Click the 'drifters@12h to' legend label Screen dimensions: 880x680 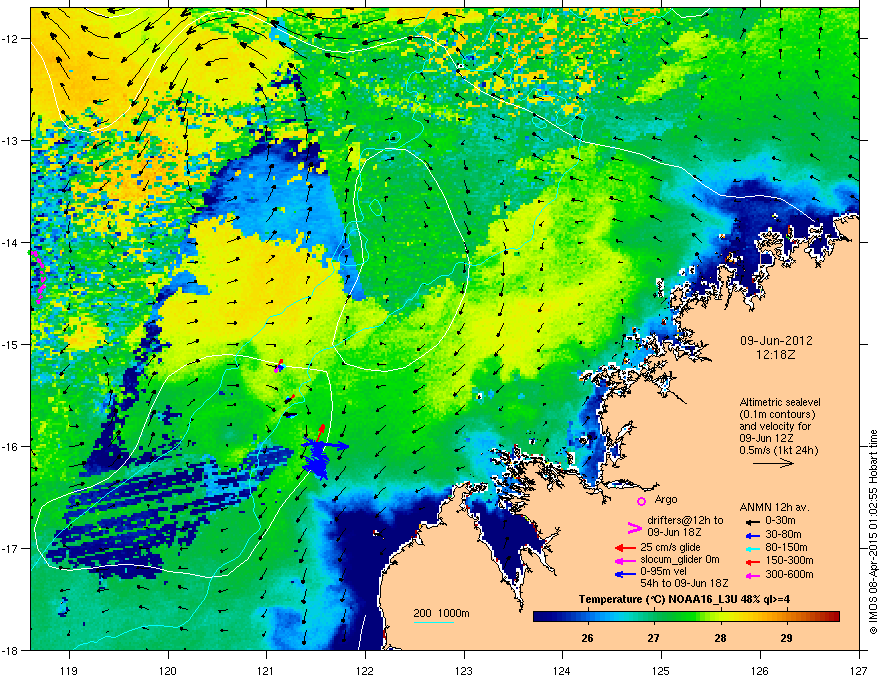[x=685, y=520]
